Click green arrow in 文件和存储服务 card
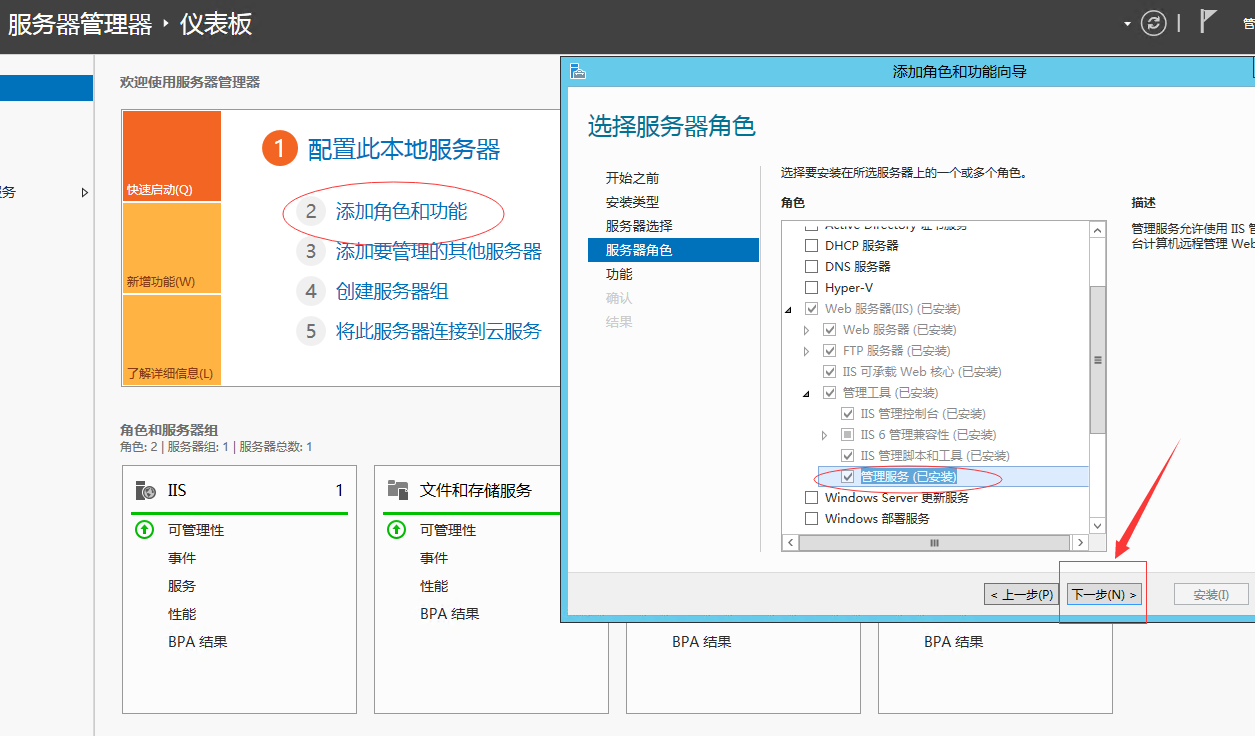This screenshot has width=1255, height=736. [x=397, y=530]
